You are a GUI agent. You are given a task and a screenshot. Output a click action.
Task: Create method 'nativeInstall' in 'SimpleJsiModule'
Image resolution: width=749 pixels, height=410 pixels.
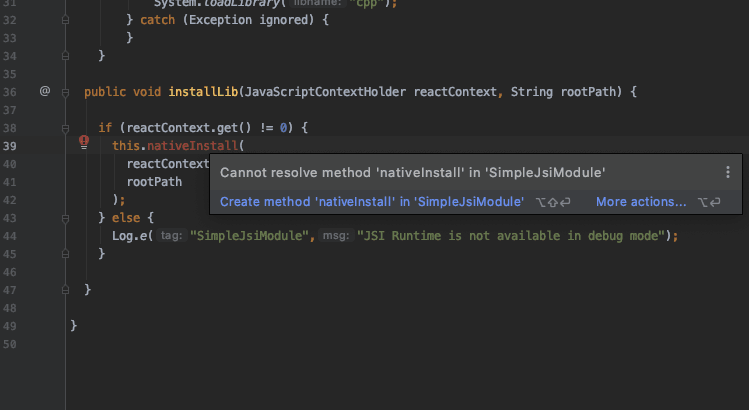click(372, 202)
